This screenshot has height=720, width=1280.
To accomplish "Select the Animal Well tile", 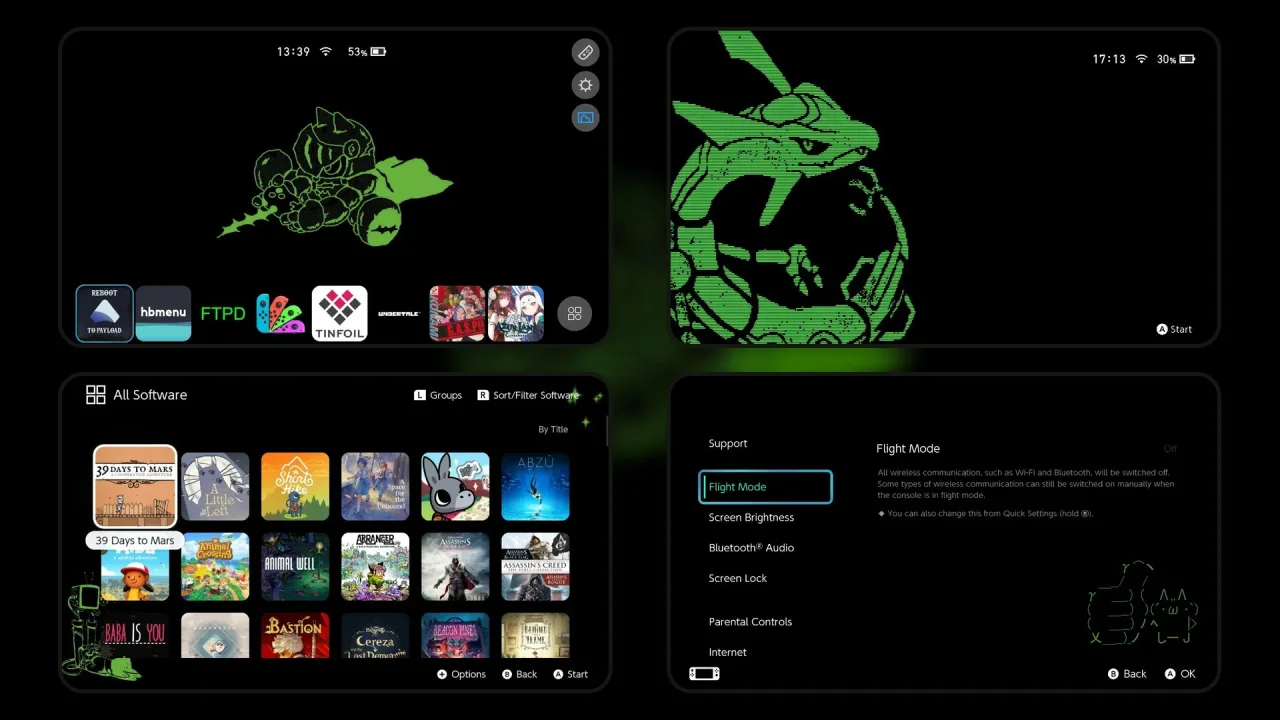I will (x=295, y=567).
